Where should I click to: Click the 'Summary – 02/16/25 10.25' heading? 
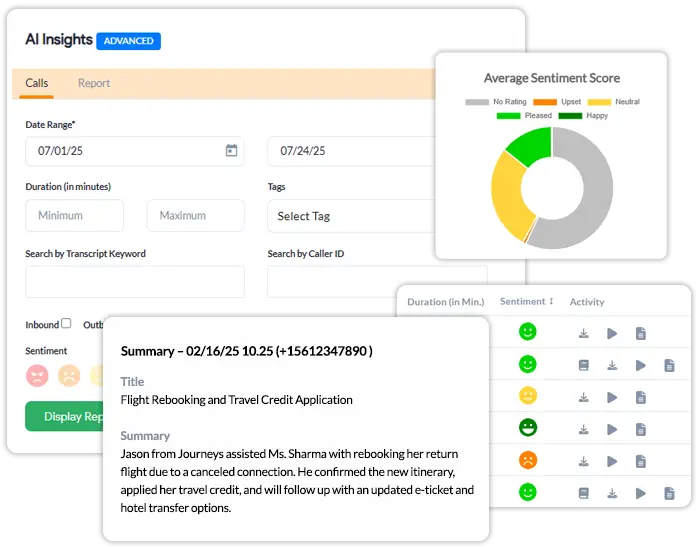pyautogui.click(x=197, y=351)
